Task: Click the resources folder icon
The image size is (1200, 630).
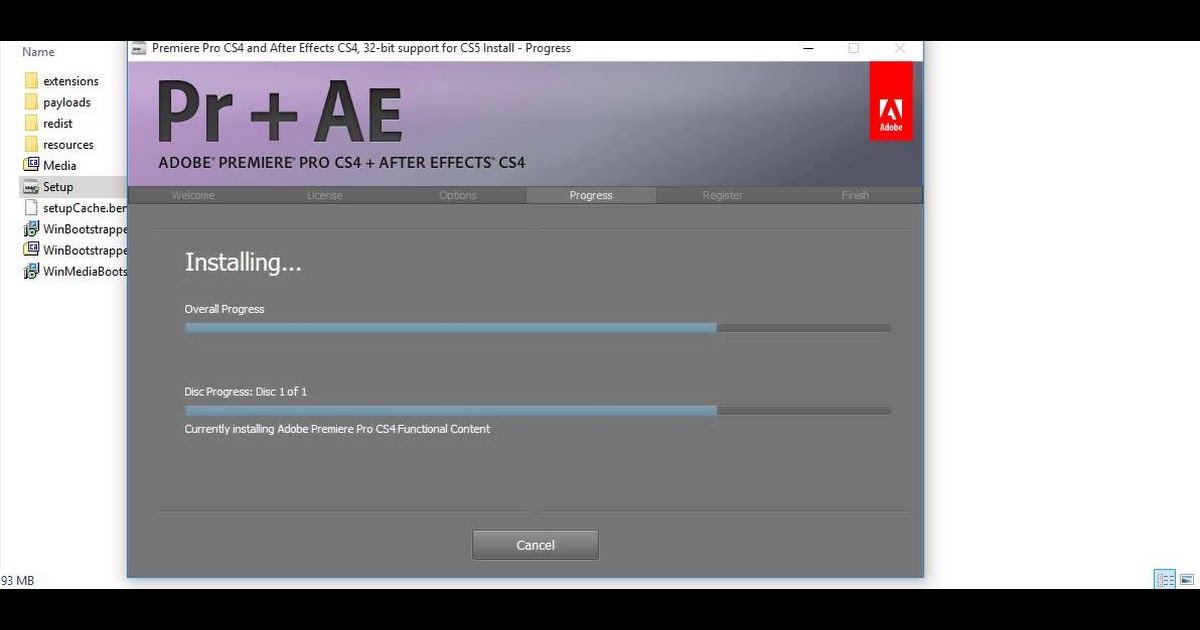Action: click(x=31, y=144)
